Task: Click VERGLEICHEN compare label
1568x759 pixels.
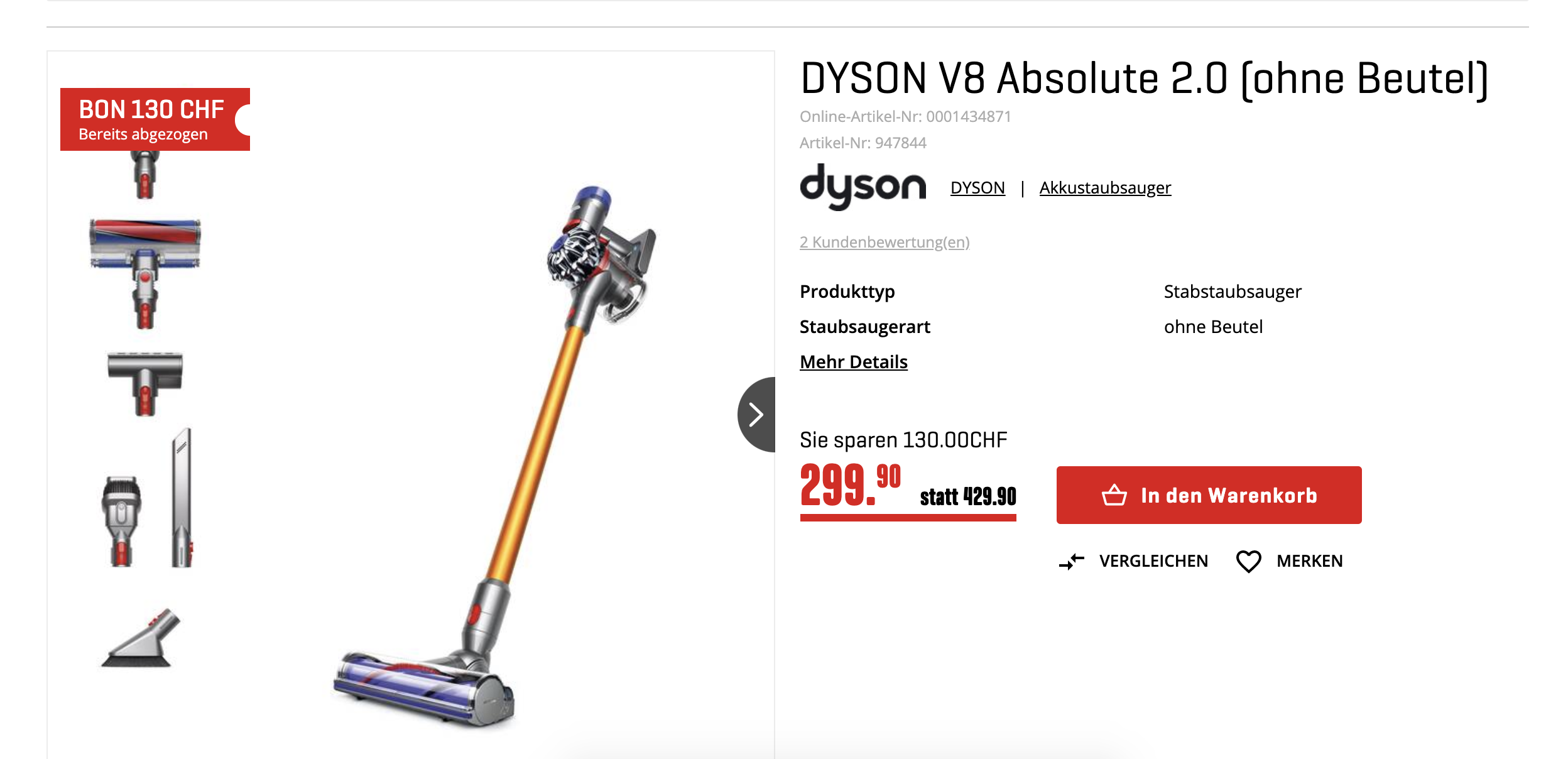Action: coord(1153,561)
